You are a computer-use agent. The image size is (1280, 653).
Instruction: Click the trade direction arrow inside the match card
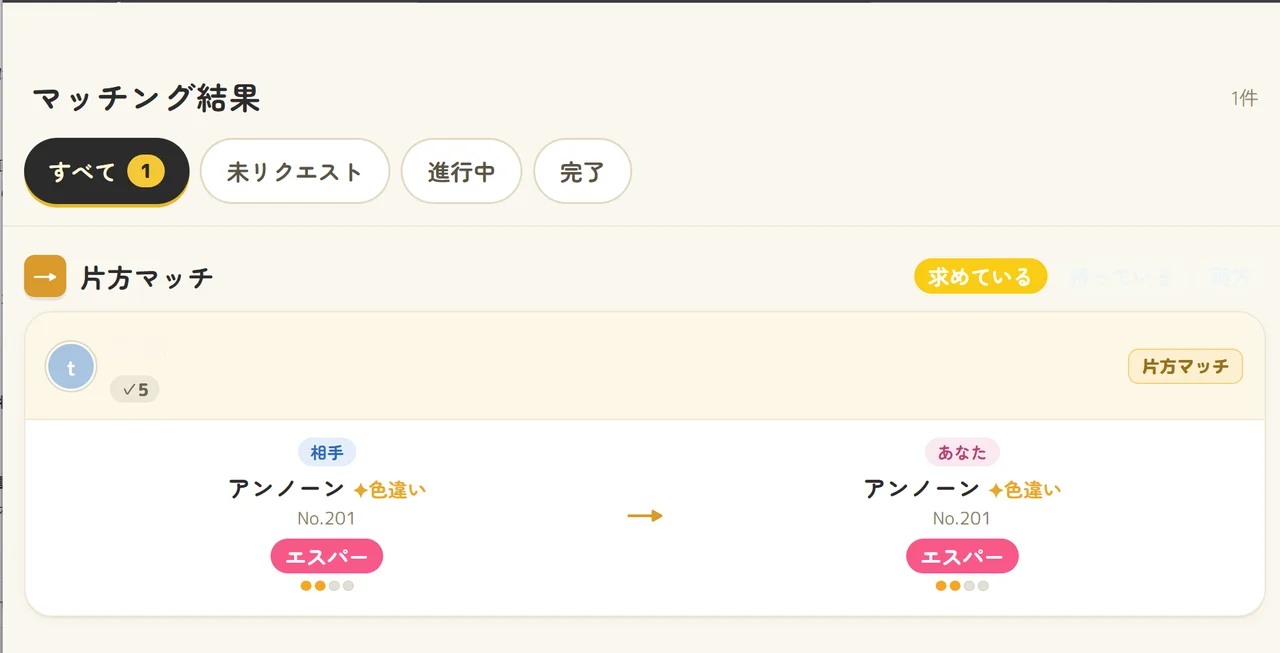tap(644, 516)
